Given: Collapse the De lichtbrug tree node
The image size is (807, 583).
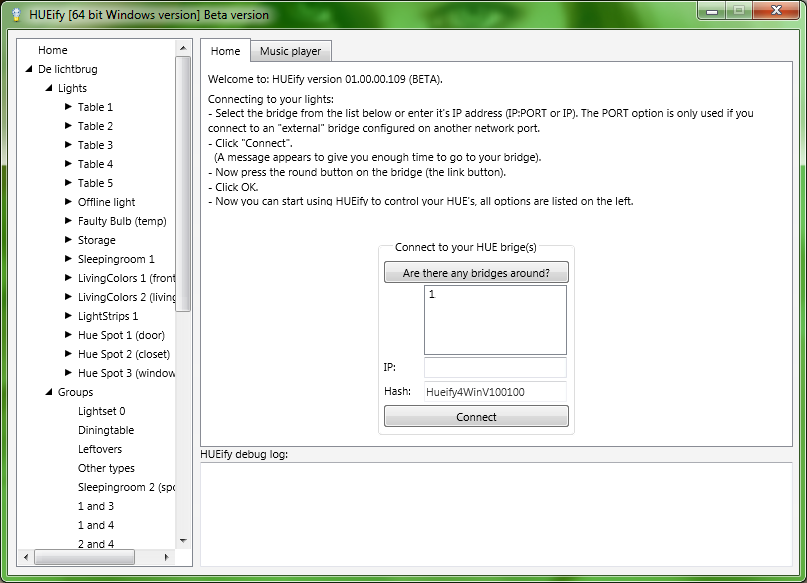Looking at the screenshot, I should pos(29,69).
